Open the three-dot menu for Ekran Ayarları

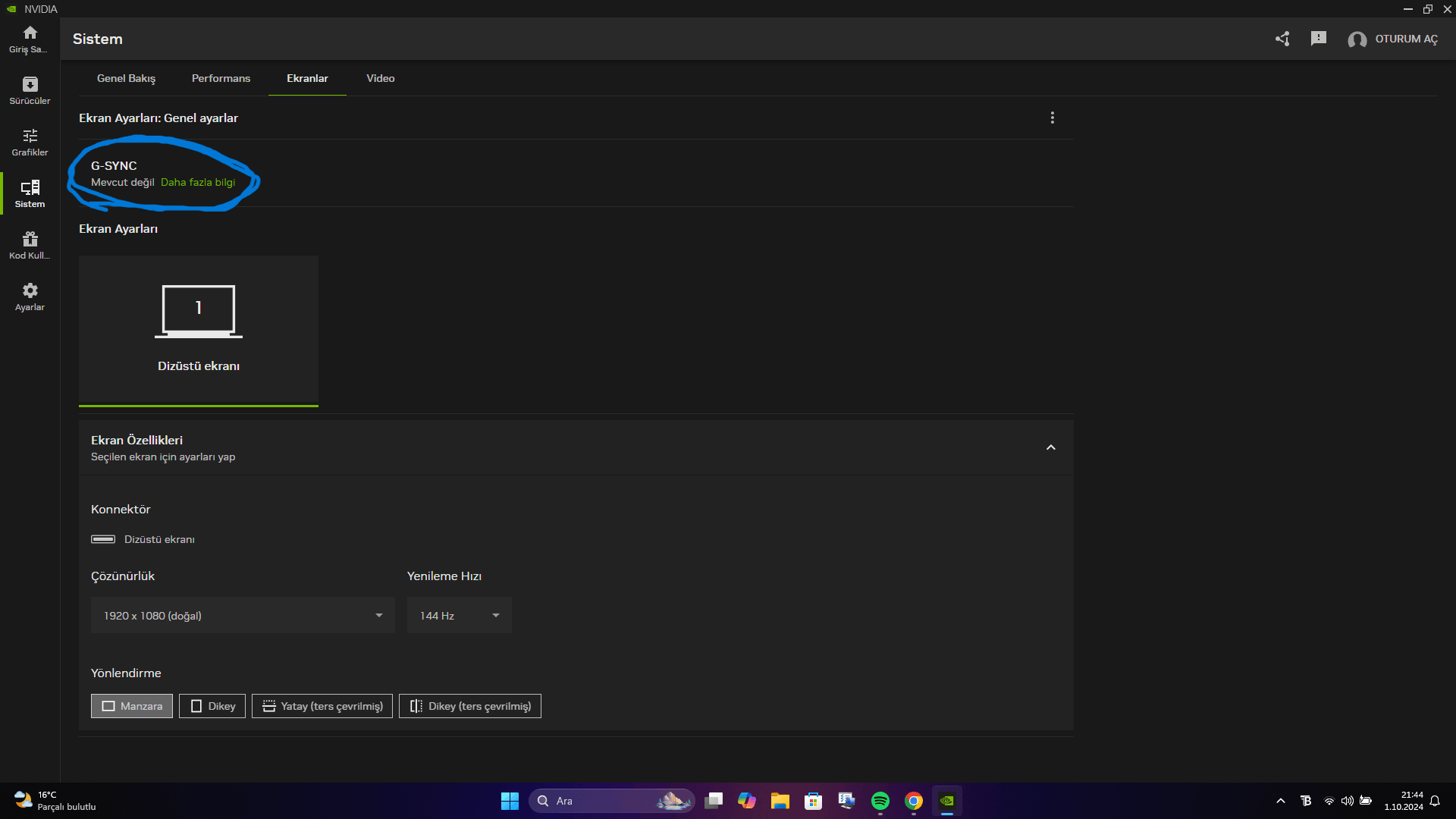(x=1053, y=118)
